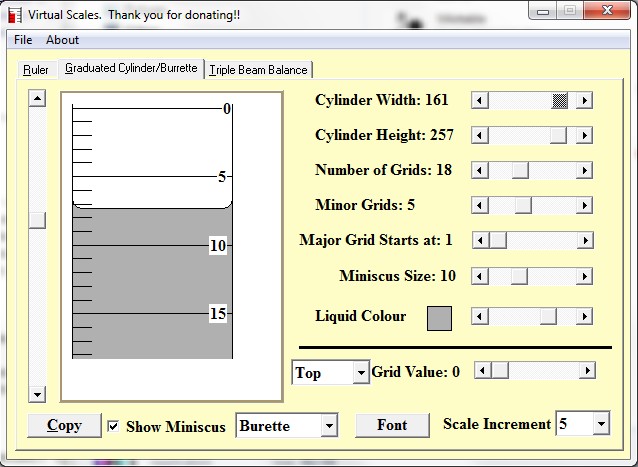Increase Grid Value with right arrow
Image resolution: width=638 pixels, height=467 pixels.
click(587, 371)
